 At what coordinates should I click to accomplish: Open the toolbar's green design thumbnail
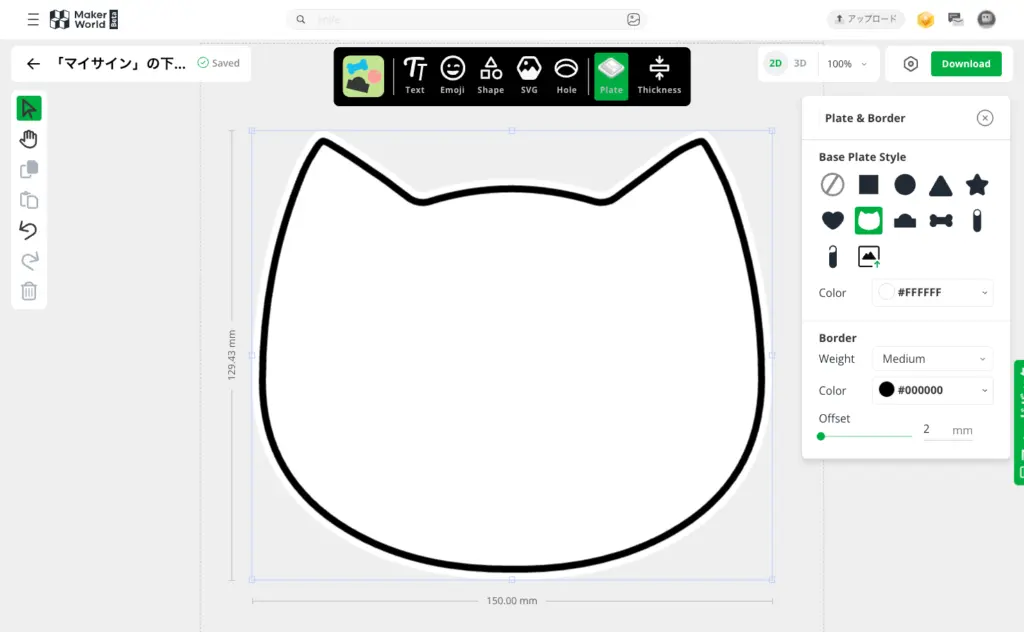click(x=363, y=76)
